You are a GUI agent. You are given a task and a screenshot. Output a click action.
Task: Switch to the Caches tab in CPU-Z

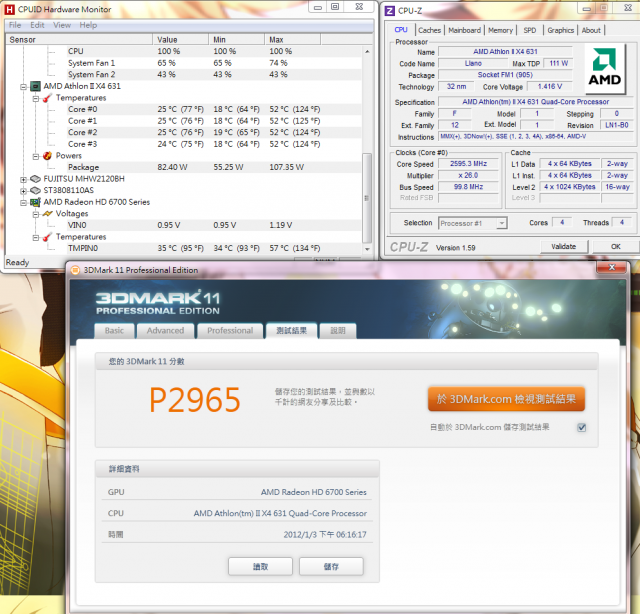click(x=429, y=30)
